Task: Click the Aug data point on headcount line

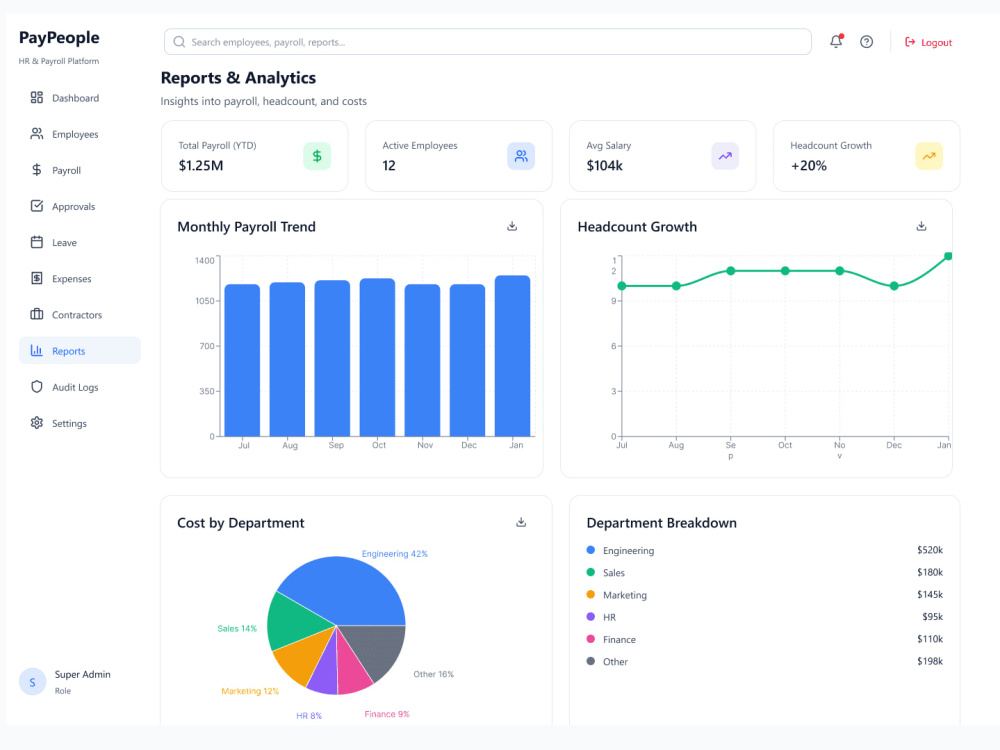Action: (x=676, y=286)
